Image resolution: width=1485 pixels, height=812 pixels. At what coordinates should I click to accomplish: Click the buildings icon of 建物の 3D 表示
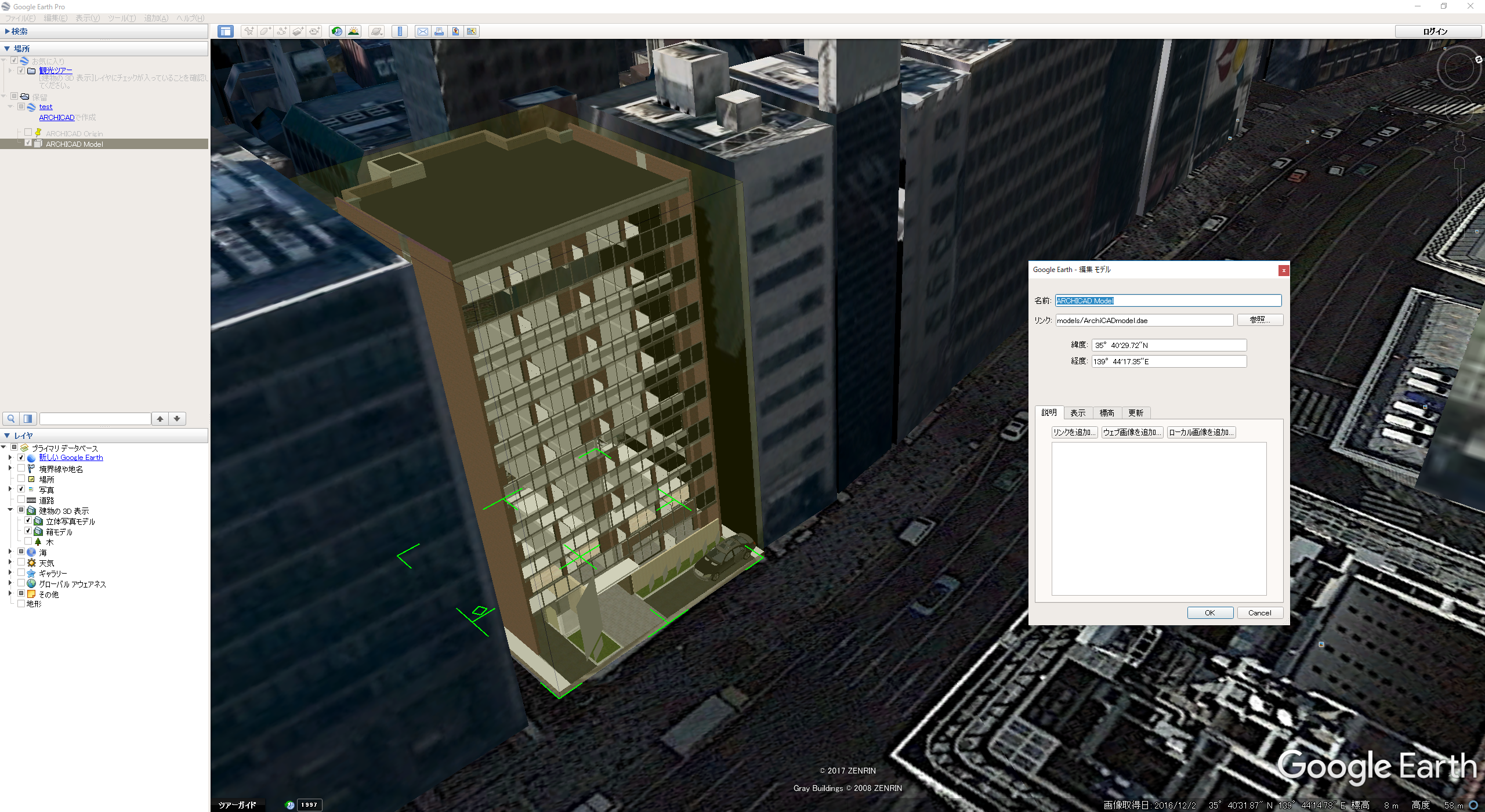pos(32,510)
